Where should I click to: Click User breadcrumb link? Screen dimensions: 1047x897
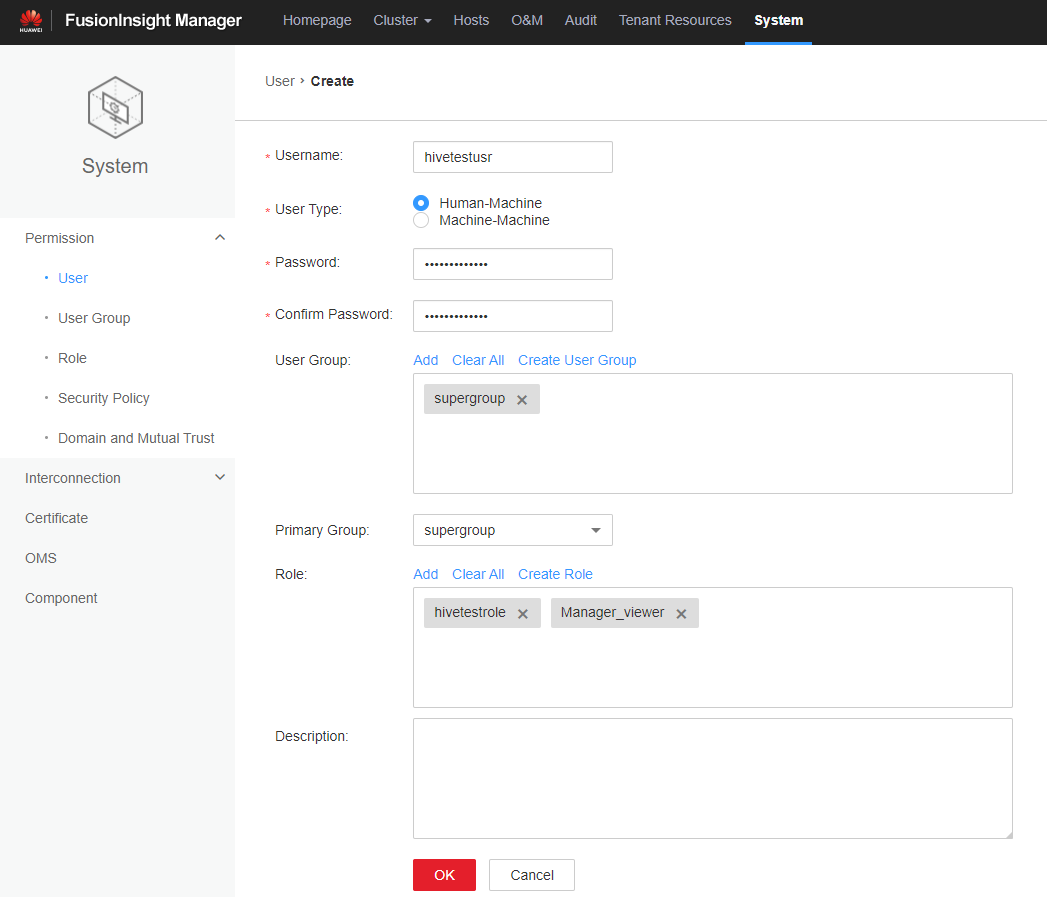point(279,81)
